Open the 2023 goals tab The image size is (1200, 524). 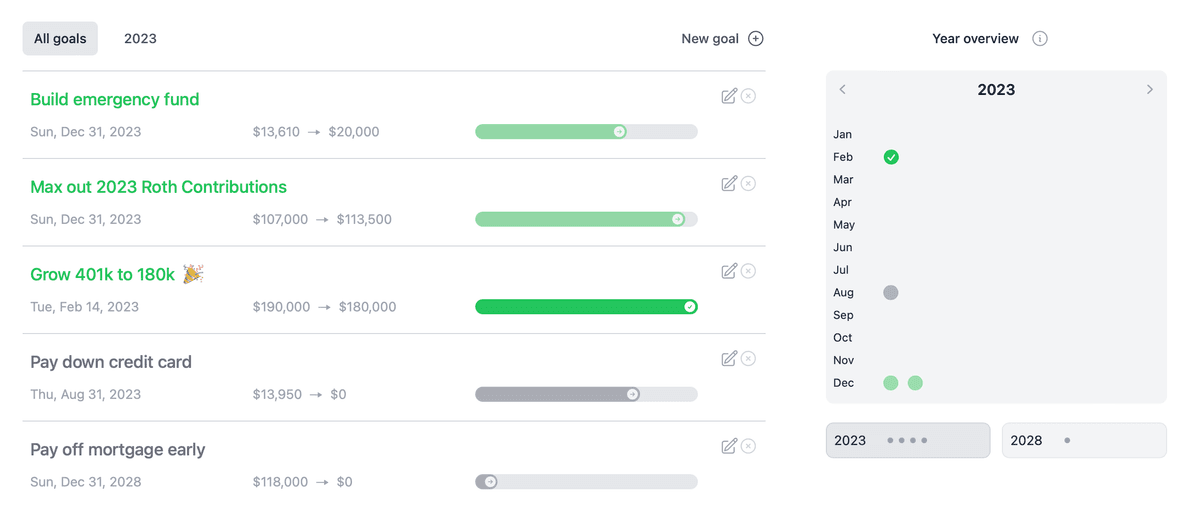[140, 39]
